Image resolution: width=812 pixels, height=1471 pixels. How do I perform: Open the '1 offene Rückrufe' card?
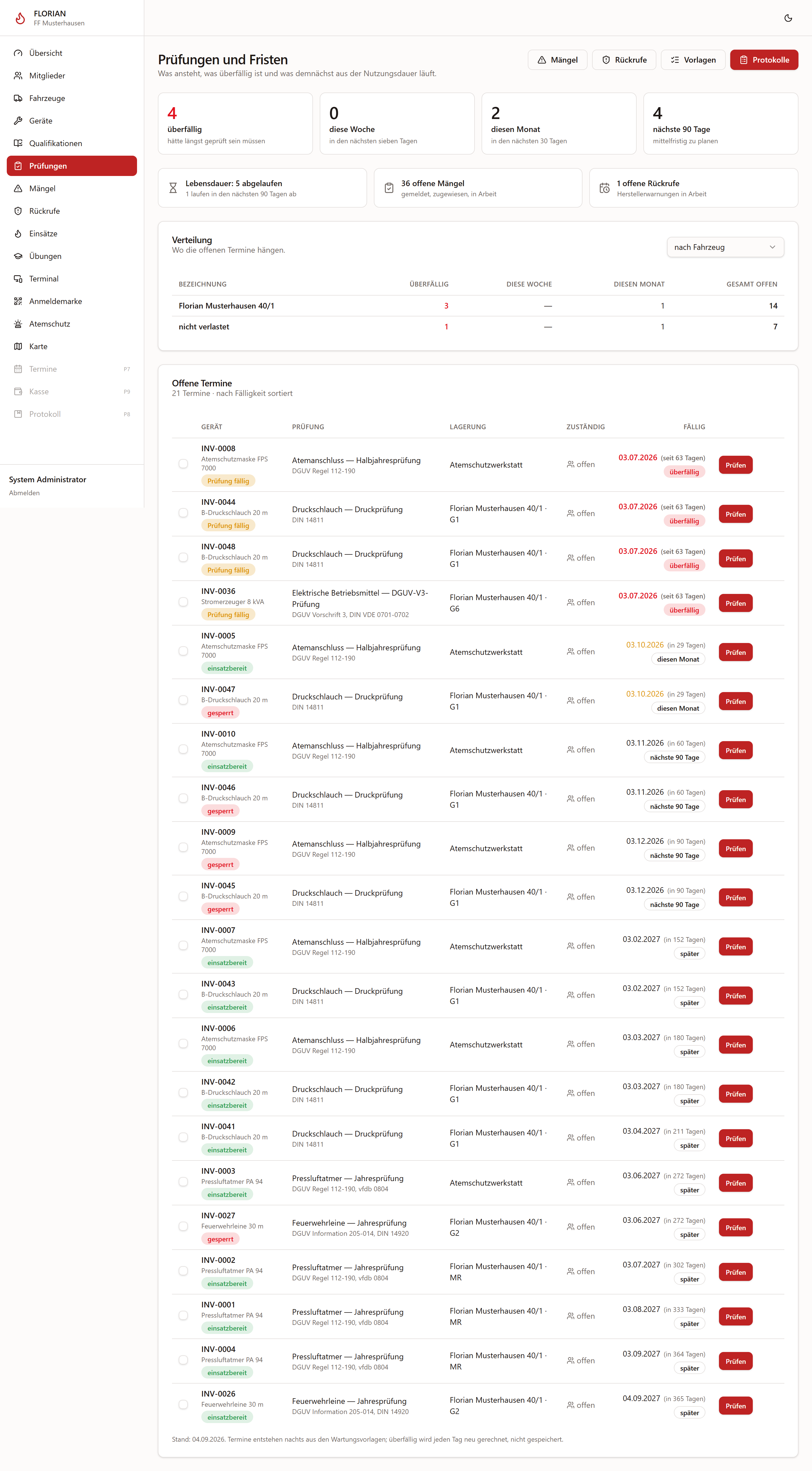pyautogui.click(x=694, y=188)
